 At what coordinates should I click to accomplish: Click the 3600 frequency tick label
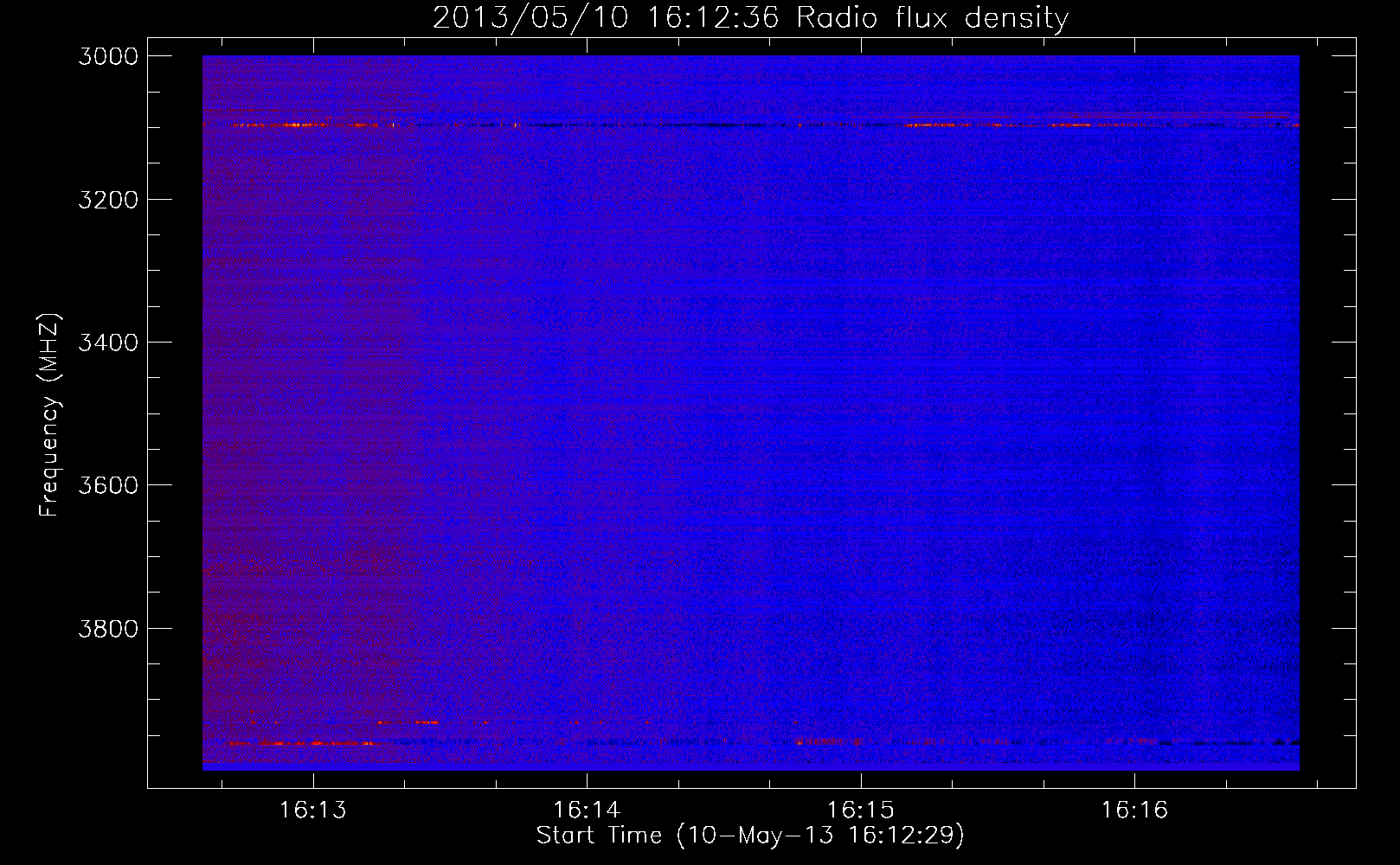coord(108,485)
